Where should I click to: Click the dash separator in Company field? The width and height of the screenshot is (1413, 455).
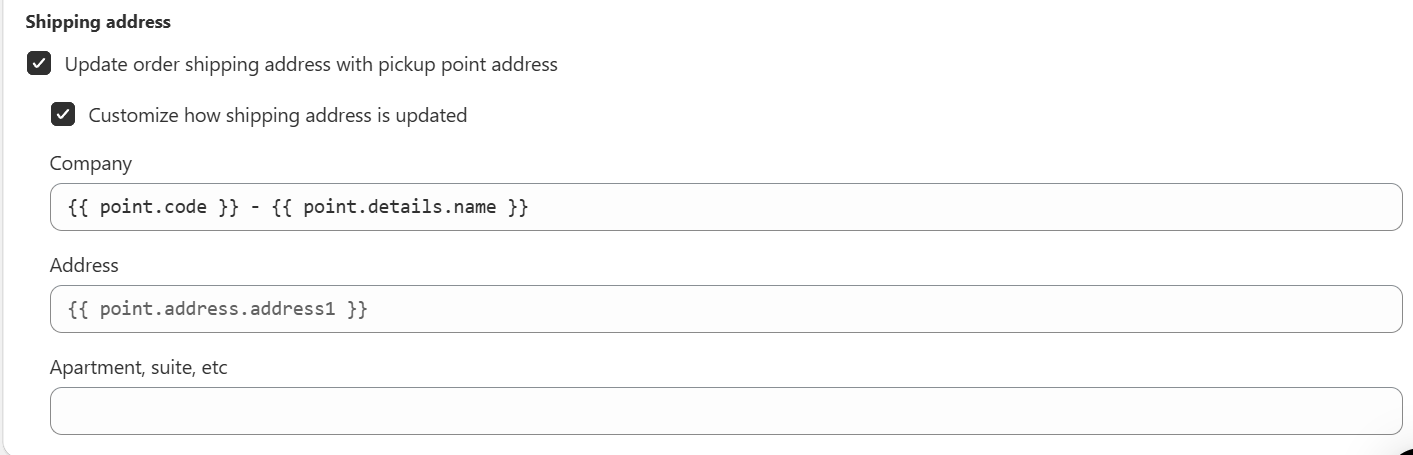[256, 207]
